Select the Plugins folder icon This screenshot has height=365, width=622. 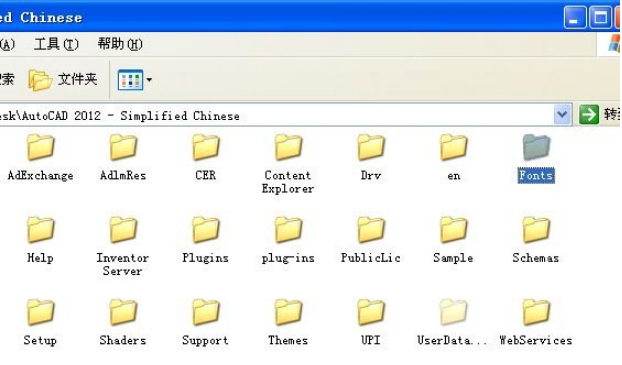[x=205, y=230]
